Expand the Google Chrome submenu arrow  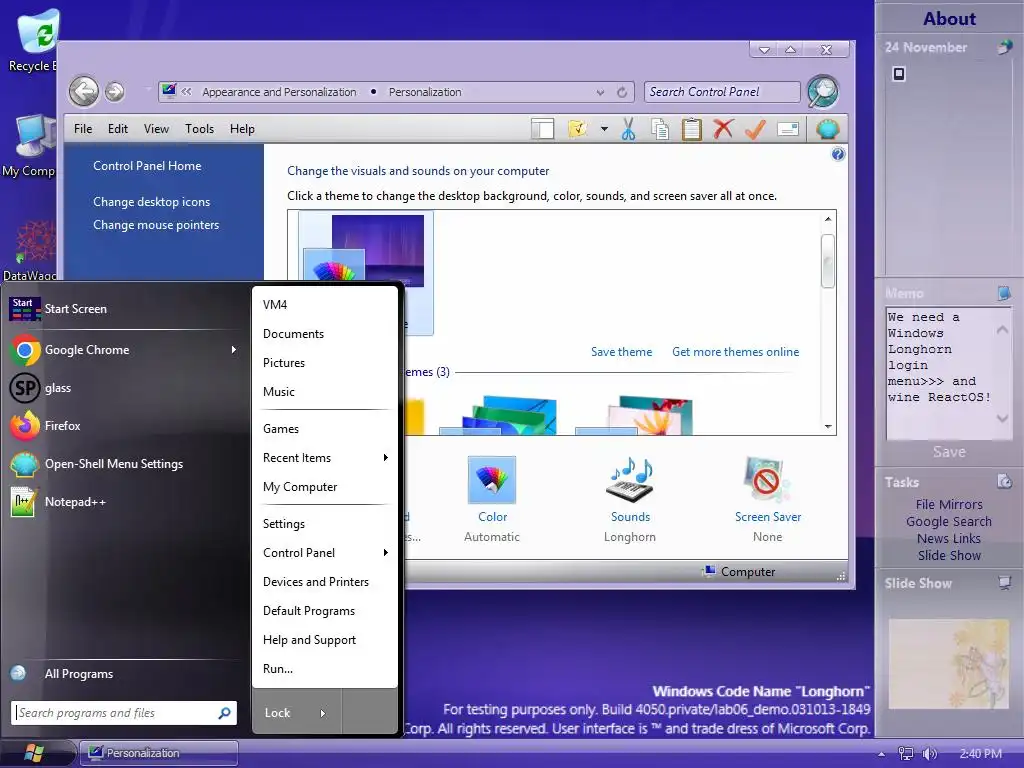234,350
